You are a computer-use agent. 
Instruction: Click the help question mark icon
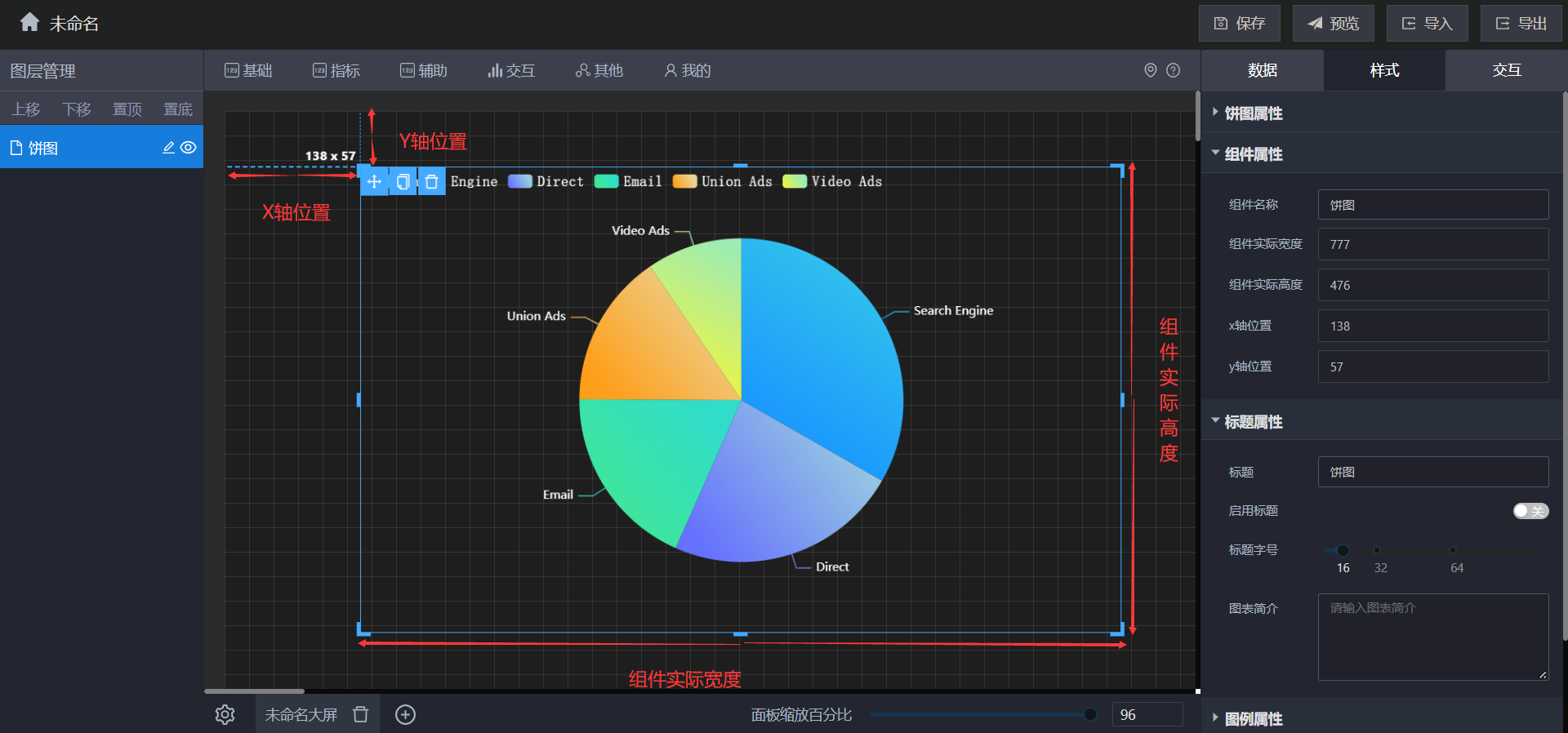1173,70
